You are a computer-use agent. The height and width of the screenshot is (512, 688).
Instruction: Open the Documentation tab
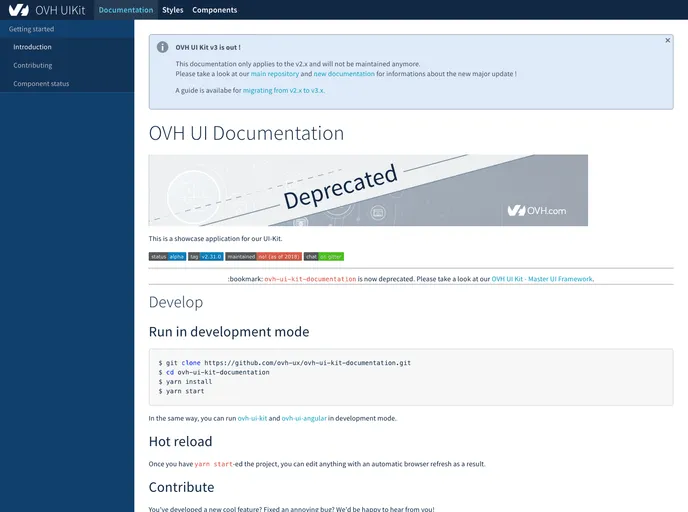tap(125, 10)
